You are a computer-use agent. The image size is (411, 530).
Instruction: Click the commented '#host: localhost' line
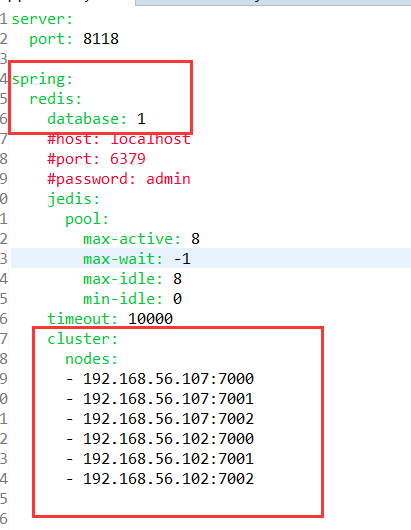[x=119, y=139]
